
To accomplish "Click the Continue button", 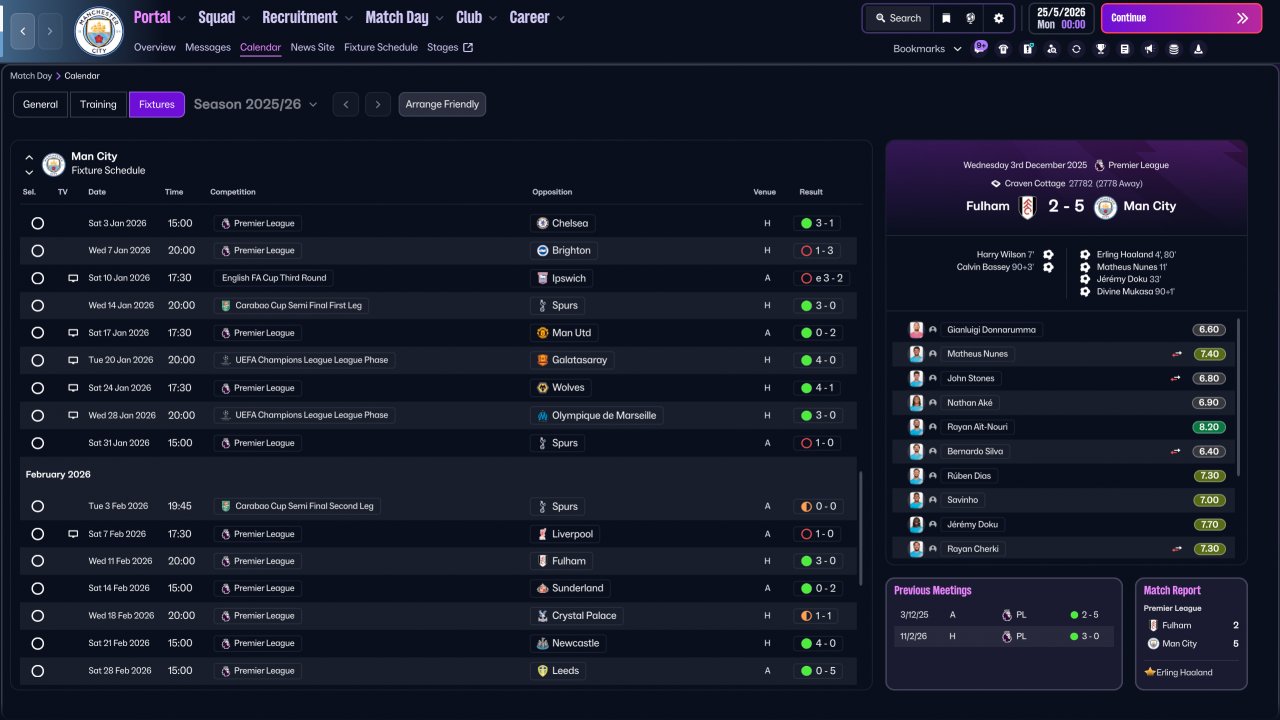I will [1182, 18].
